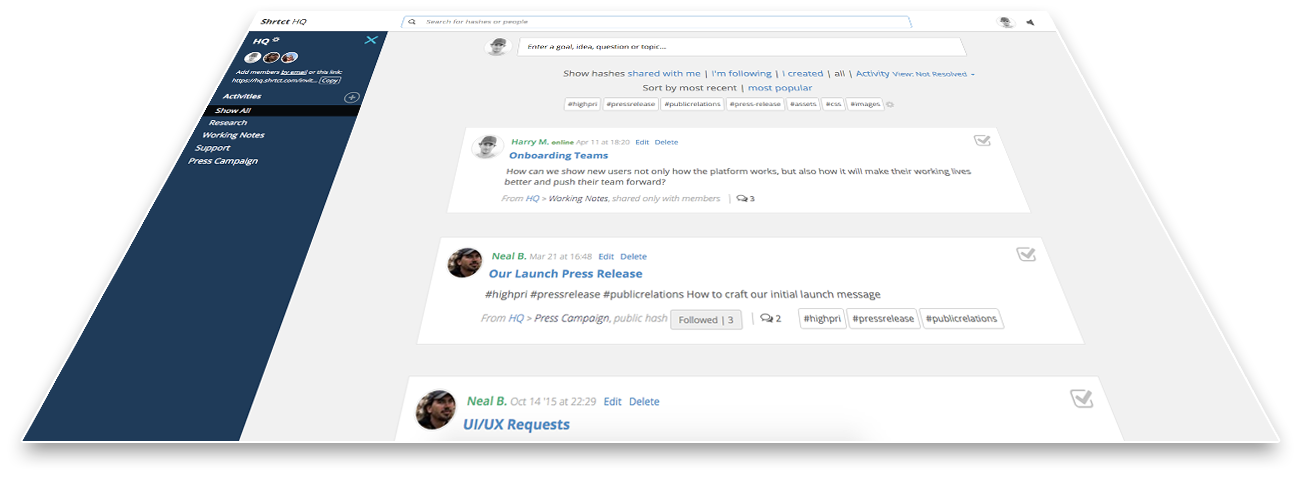Click the Copy invite link button

pyautogui.click(x=329, y=80)
